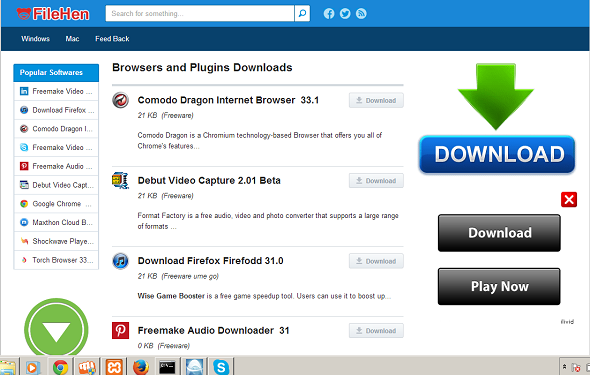Click Debut Video Capture sidebar icon

(x=24, y=185)
